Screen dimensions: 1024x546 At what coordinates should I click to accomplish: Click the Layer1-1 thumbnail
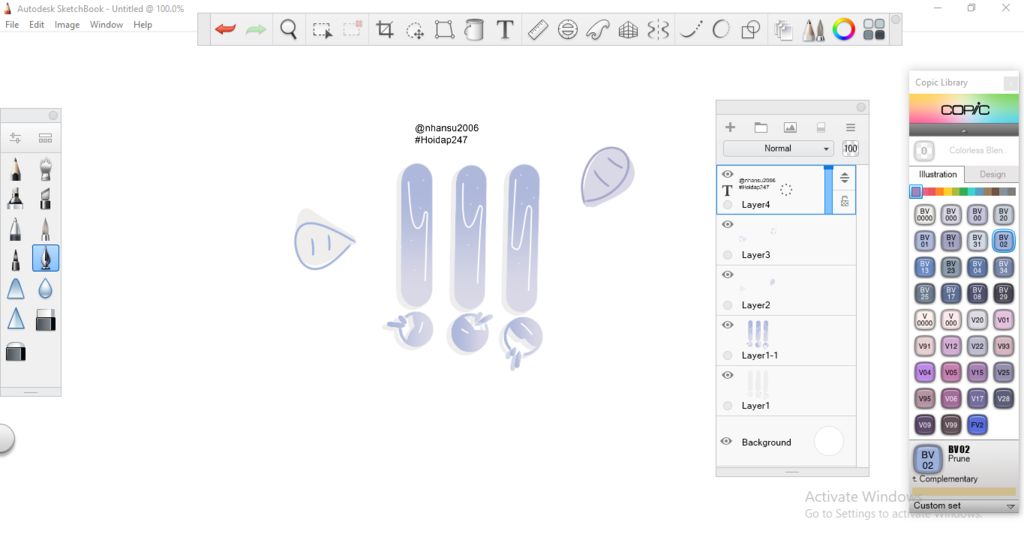point(758,334)
